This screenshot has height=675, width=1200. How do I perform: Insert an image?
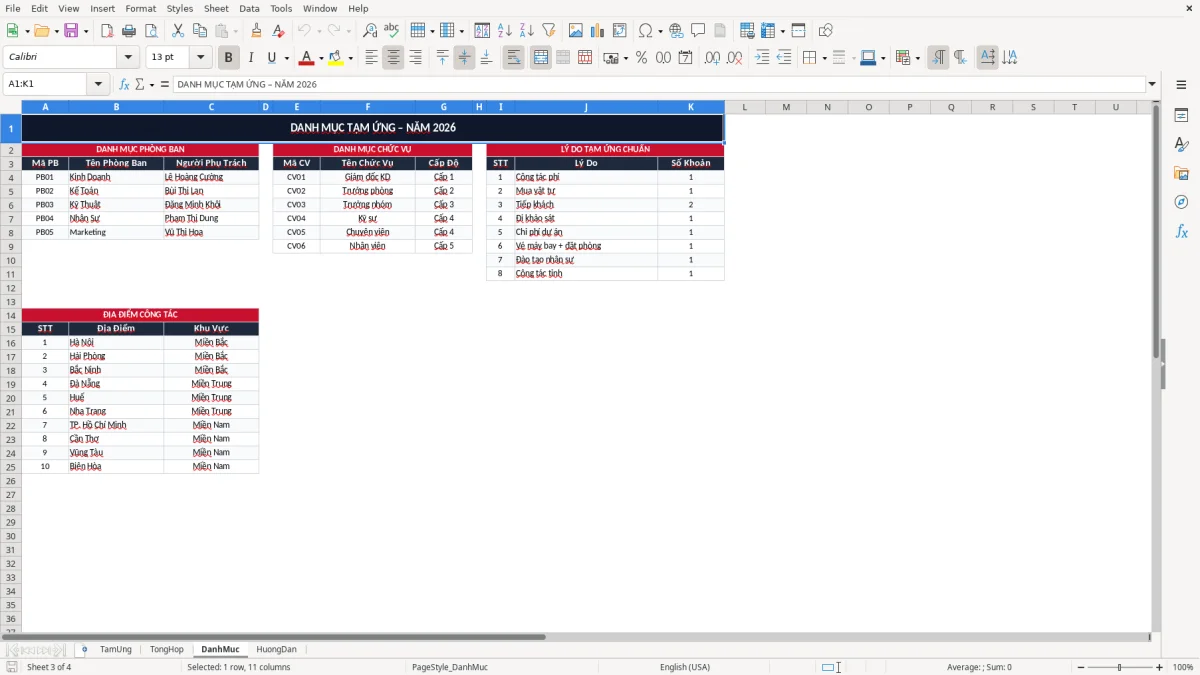(x=576, y=31)
